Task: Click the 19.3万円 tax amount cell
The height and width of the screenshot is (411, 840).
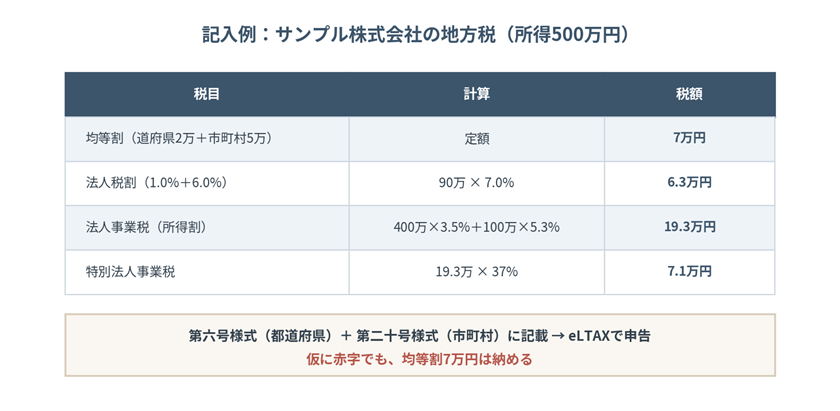Action: pyautogui.click(x=689, y=228)
